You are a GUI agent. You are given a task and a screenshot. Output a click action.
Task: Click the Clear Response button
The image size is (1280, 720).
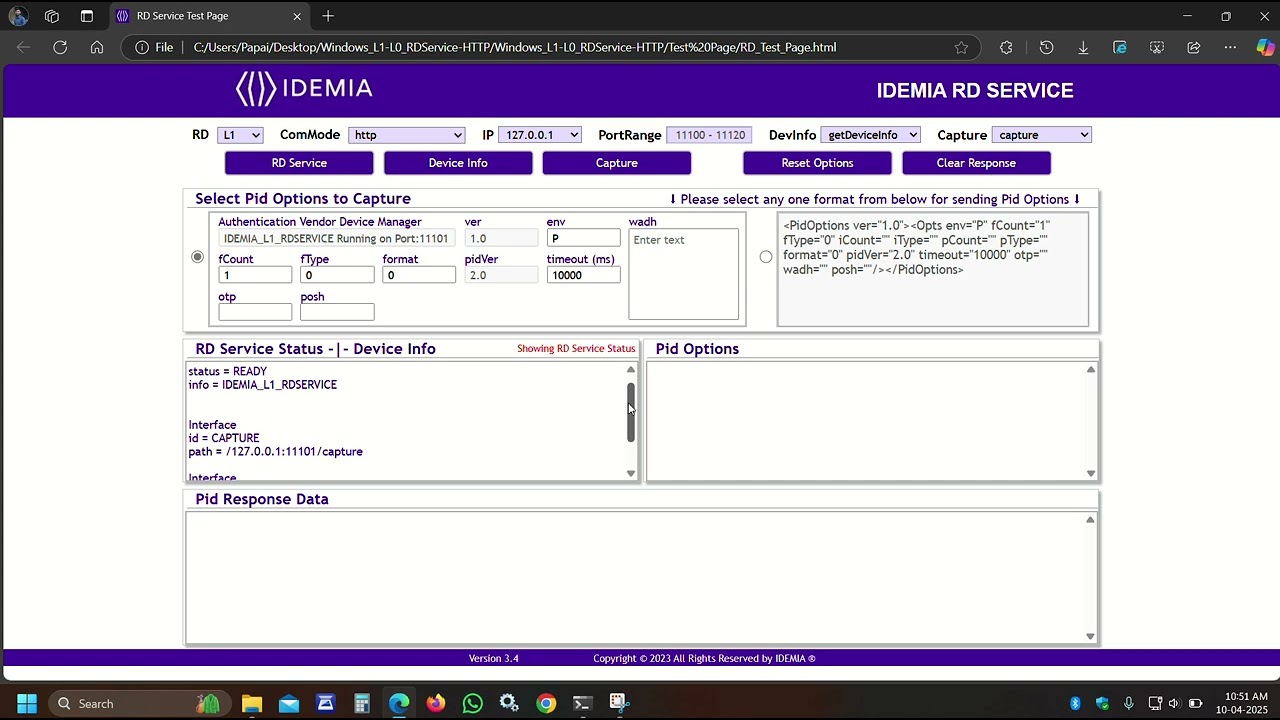click(x=976, y=163)
